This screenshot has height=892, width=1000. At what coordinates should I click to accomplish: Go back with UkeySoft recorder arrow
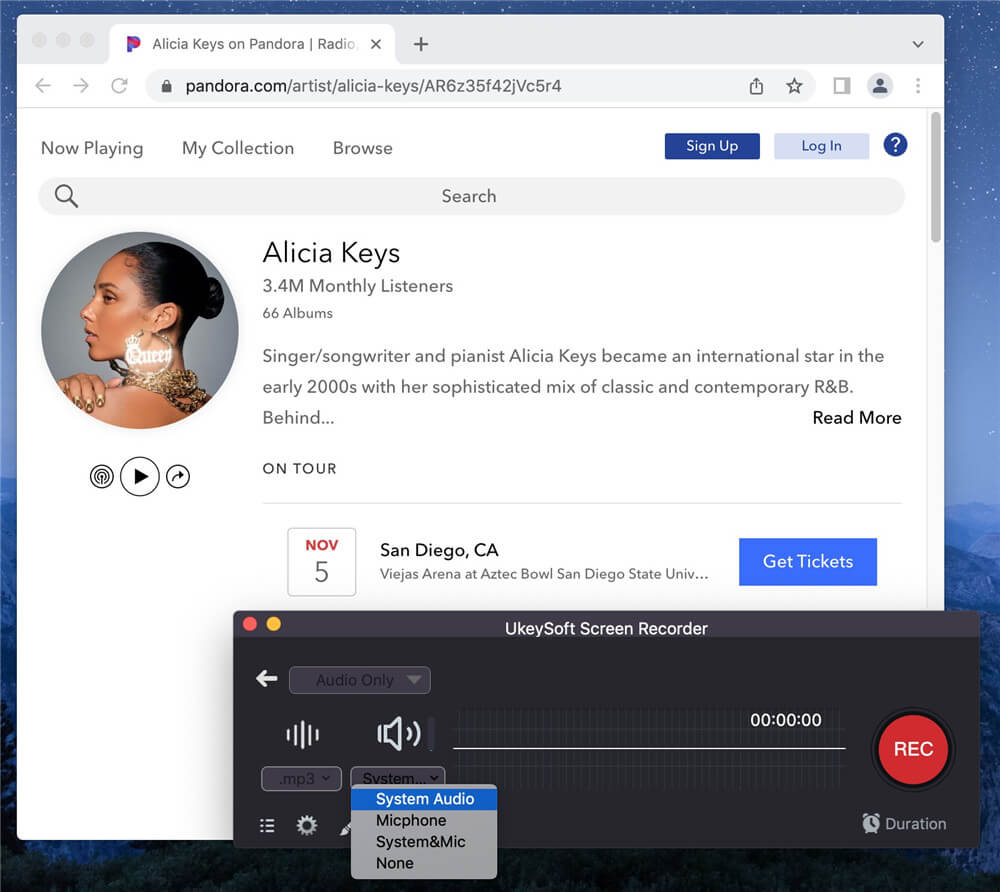tap(267, 678)
